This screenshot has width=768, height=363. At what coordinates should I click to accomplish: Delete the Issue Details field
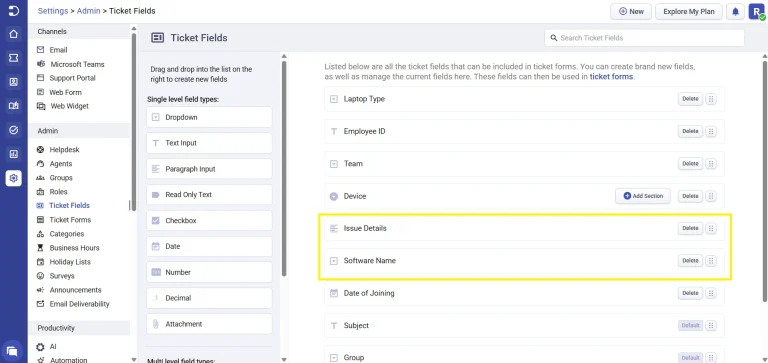tap(690, 228)
